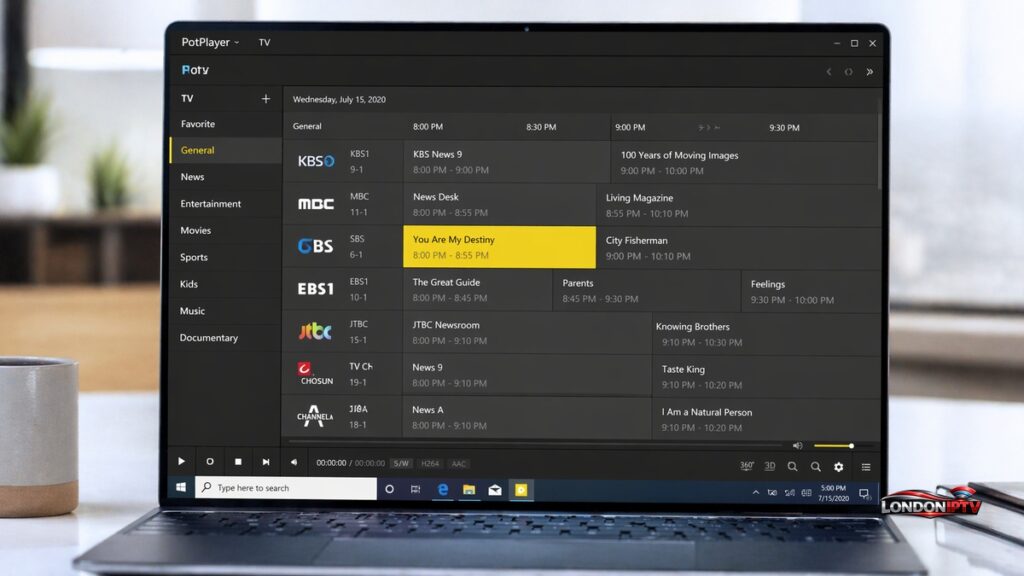This screenshot has height=576, width=1024.
Task: Select the TV tab in title bar
Action: point(264,42)
